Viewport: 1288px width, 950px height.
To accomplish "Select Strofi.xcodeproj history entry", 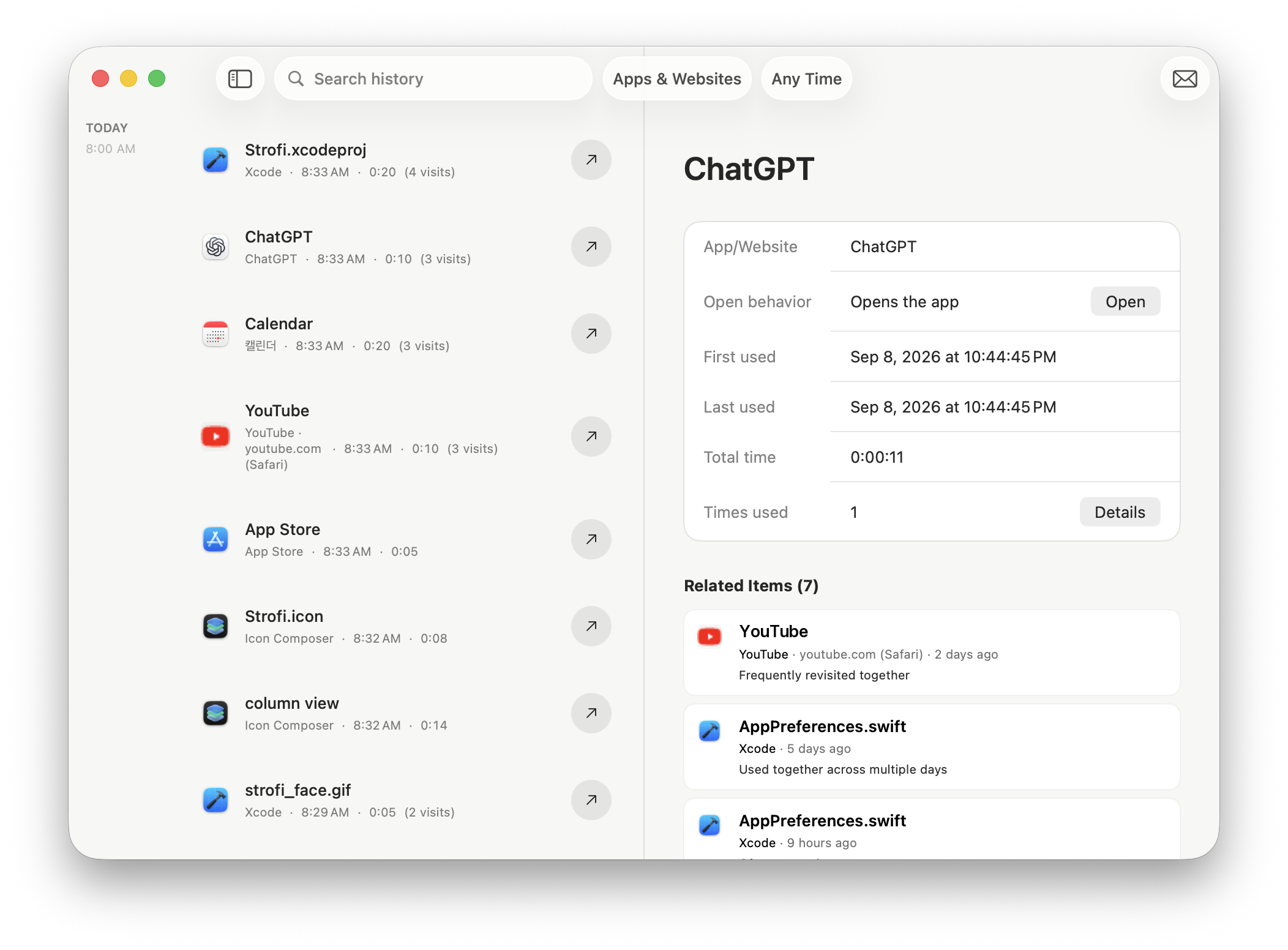I will [305, 150].
